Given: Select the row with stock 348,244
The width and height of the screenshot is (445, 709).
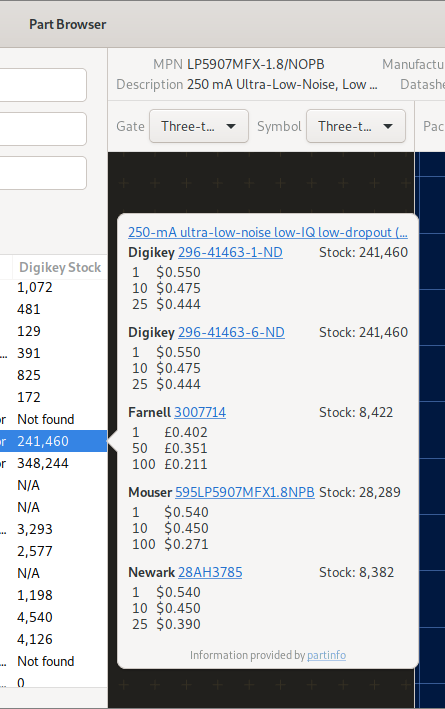Looking at the screenshot, I should 53,463.
